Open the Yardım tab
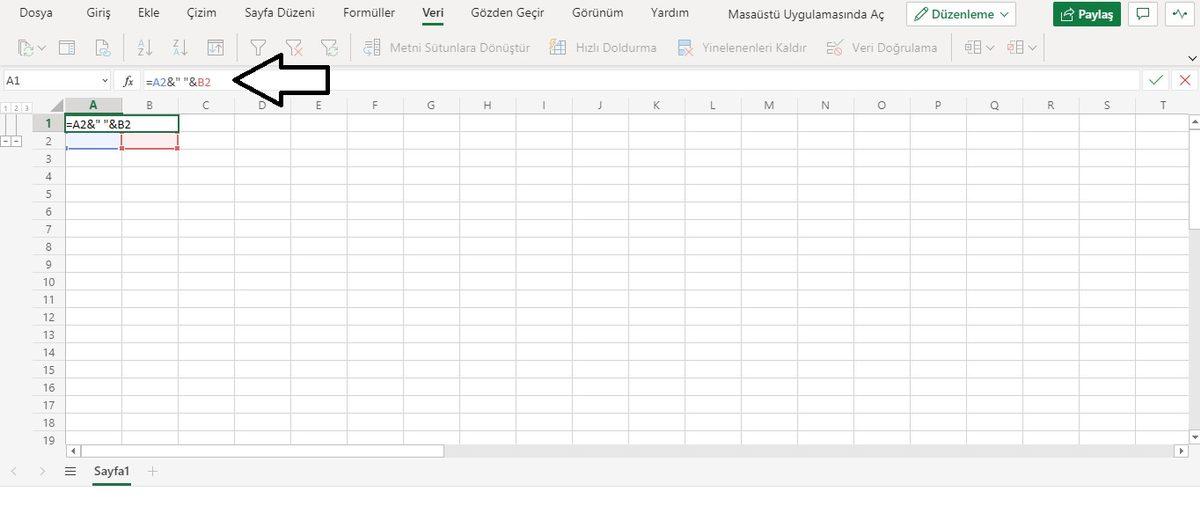 (x=669, y=13)
